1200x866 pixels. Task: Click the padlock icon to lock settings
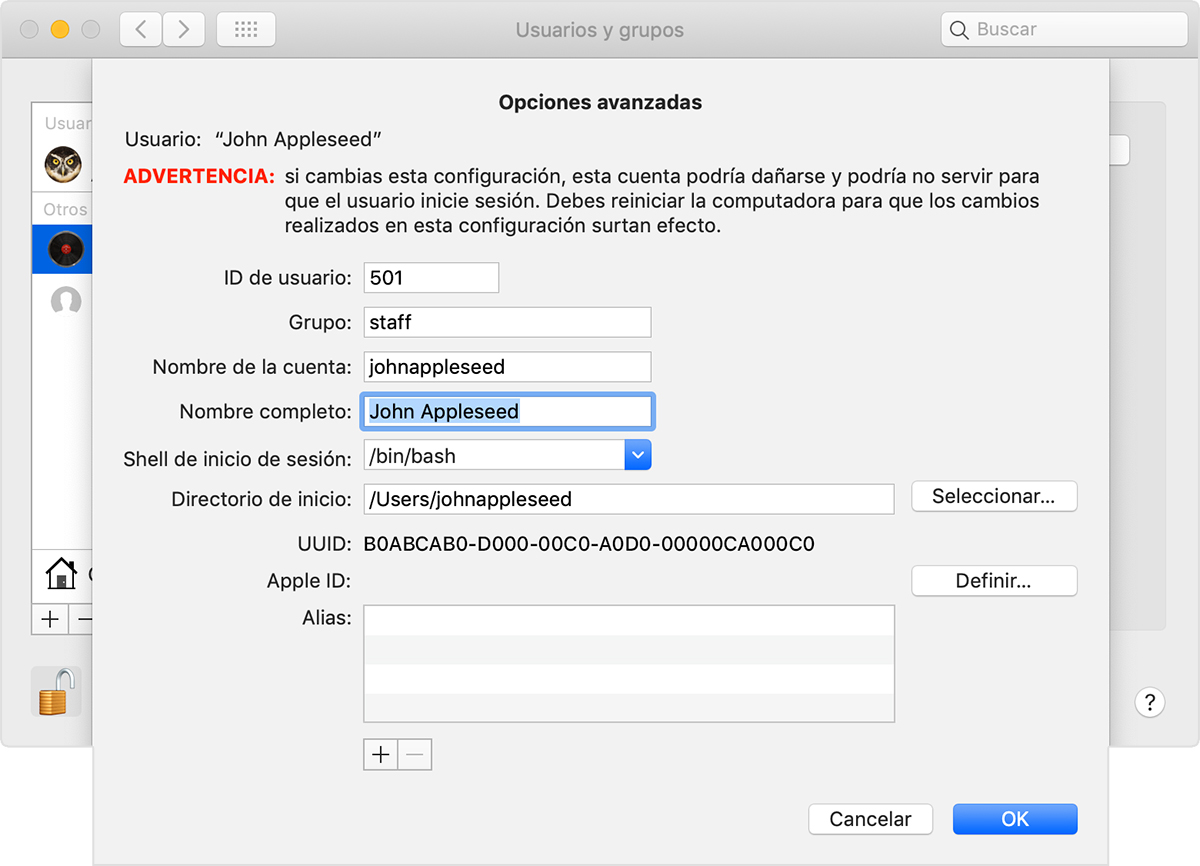click(x=56, y=691)
